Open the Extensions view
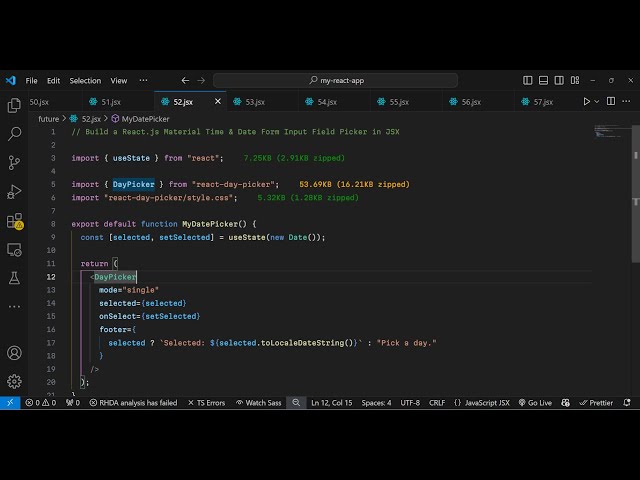 coord(14,221)
